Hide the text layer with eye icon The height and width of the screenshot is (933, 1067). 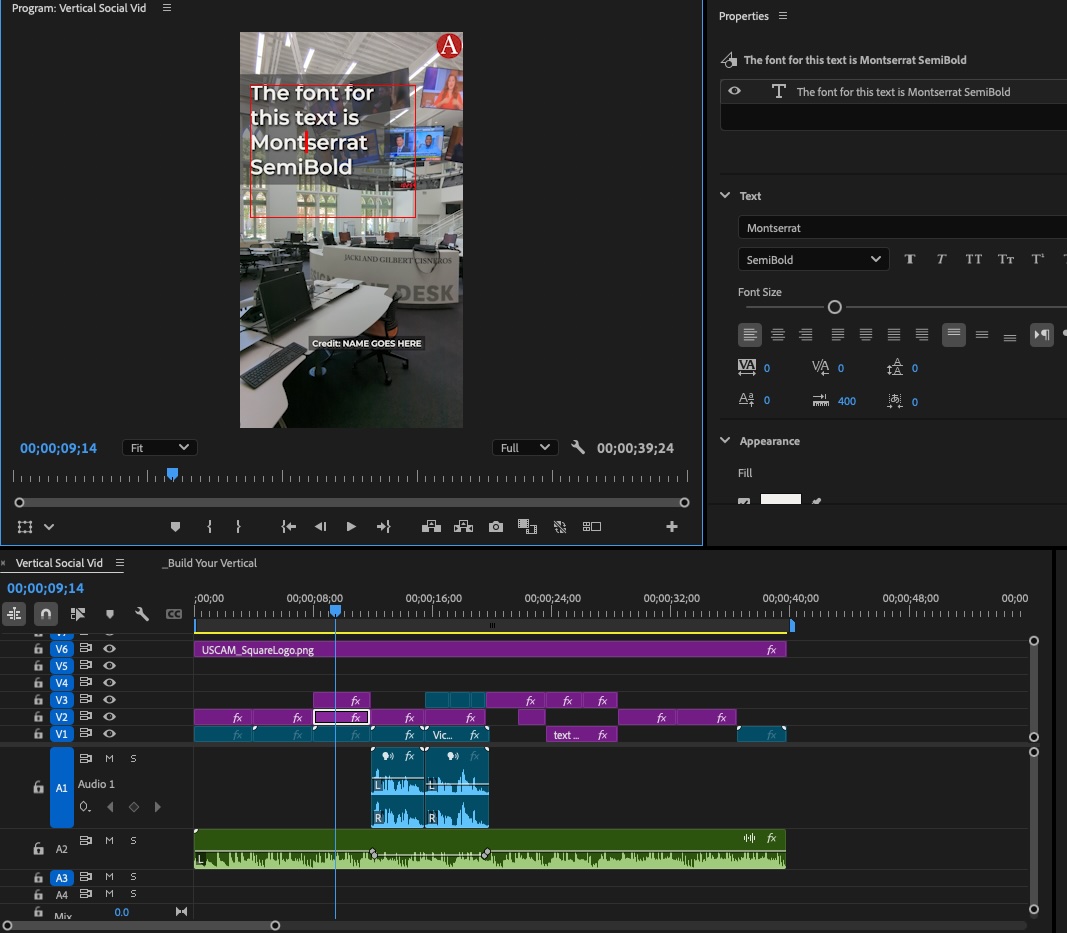tap(734, 91)
